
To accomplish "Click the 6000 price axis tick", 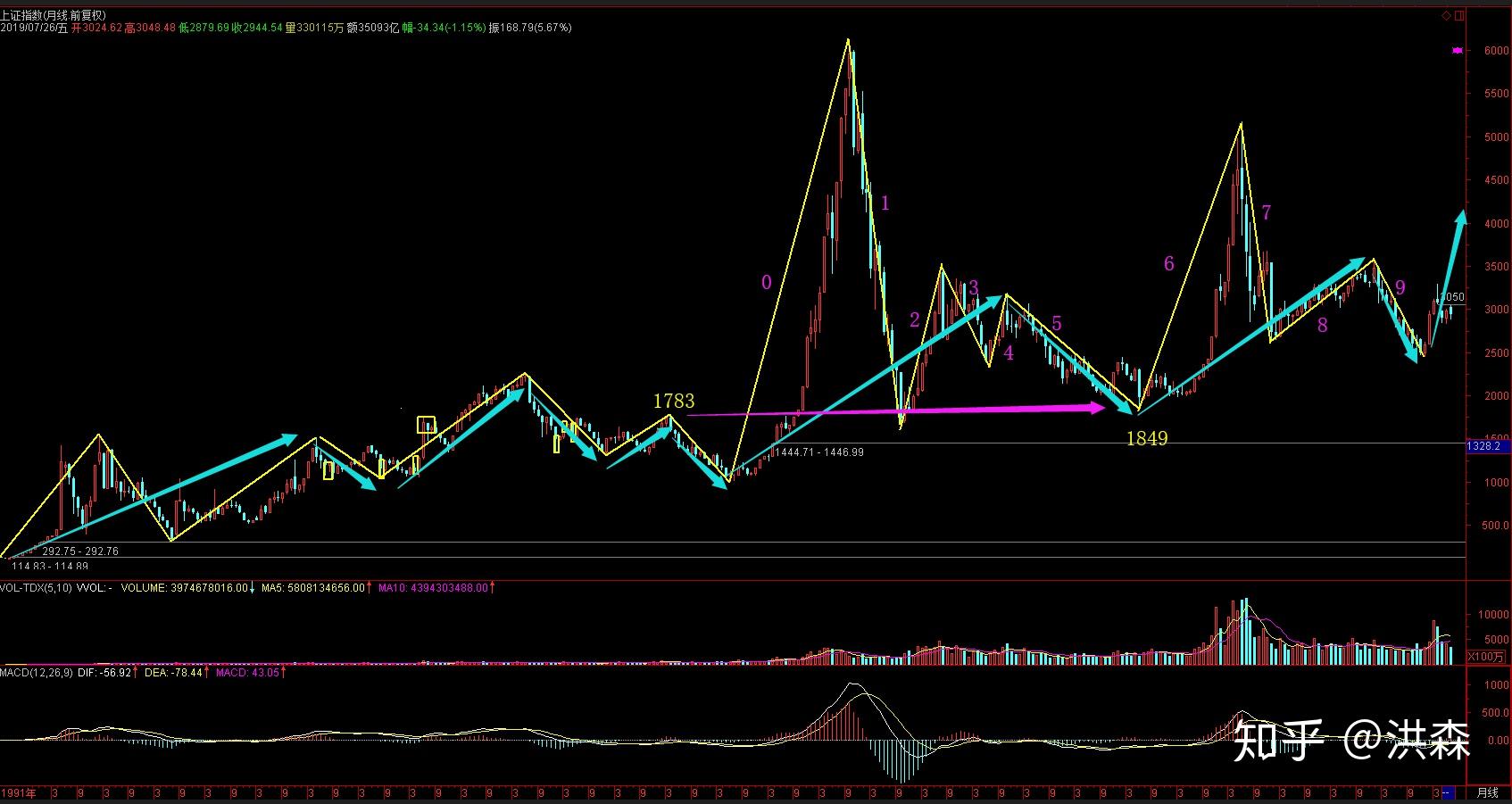I will [x=1497, y=51].
